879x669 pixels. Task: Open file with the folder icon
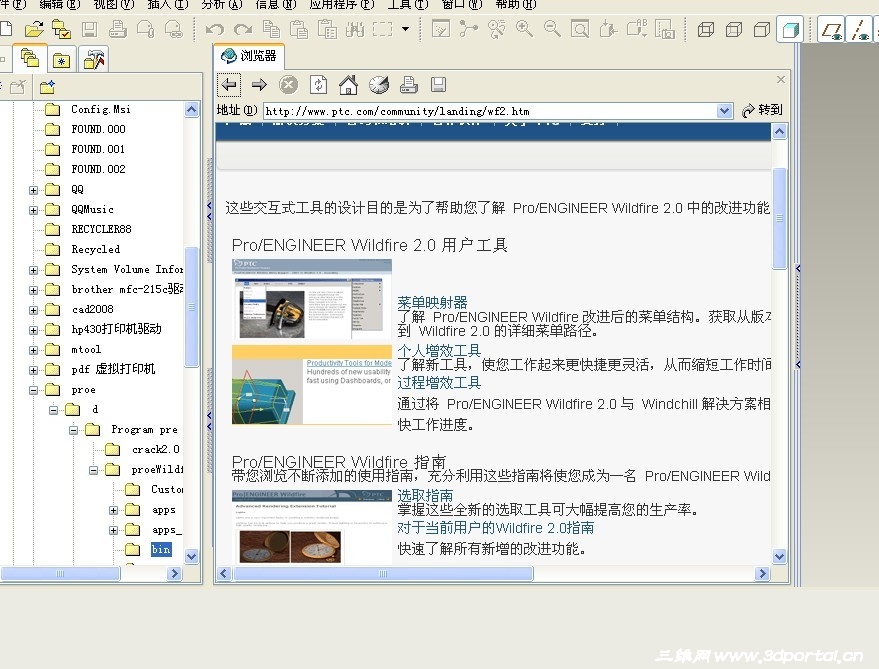pos(34,29)
